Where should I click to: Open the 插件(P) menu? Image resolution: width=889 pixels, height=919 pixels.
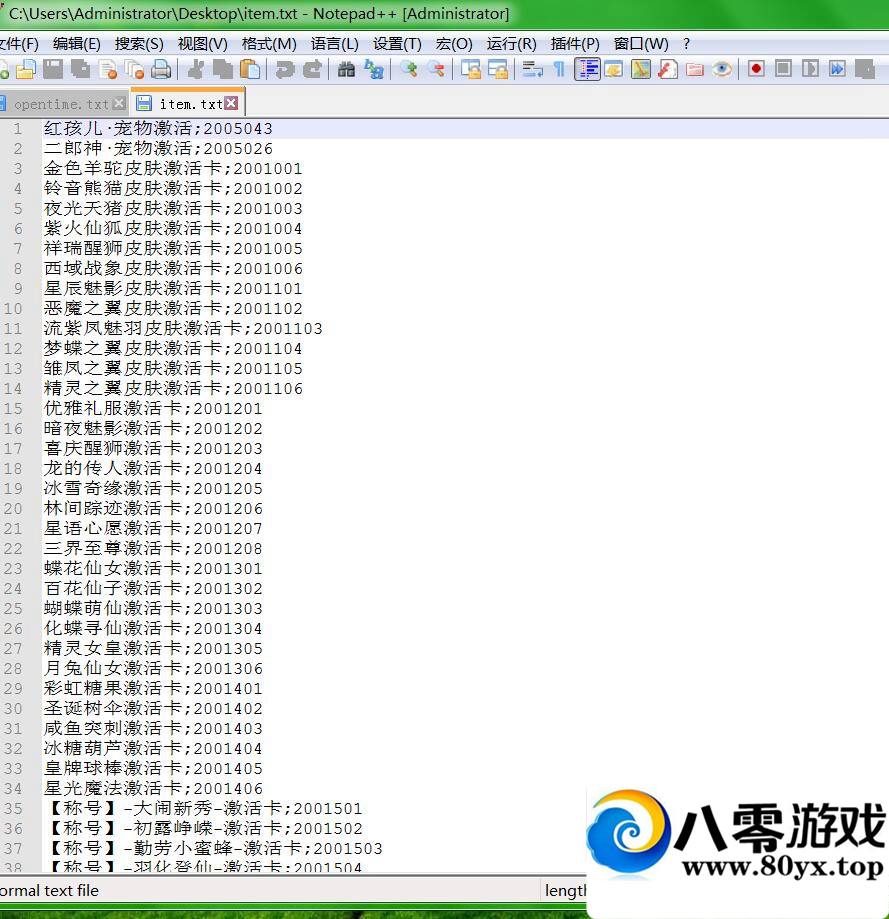(x=575, y=44)
